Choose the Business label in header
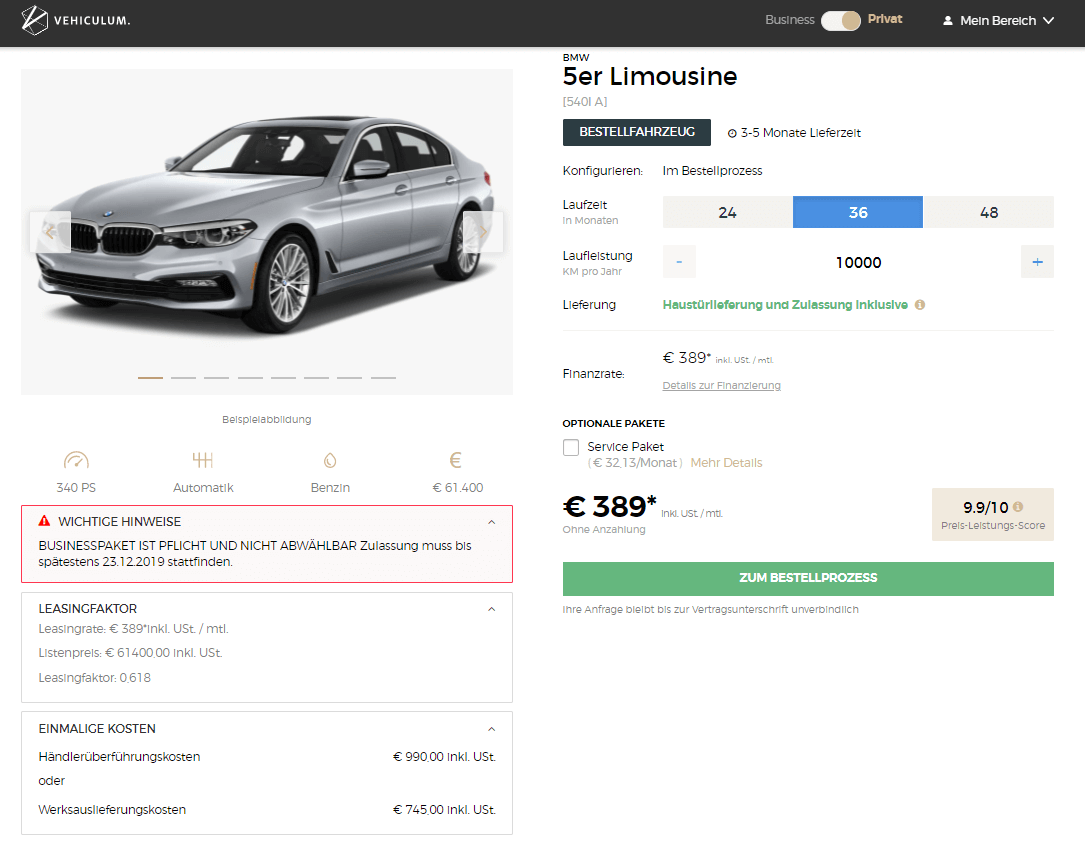1085x856 pixels. click(x=790, y=20)
